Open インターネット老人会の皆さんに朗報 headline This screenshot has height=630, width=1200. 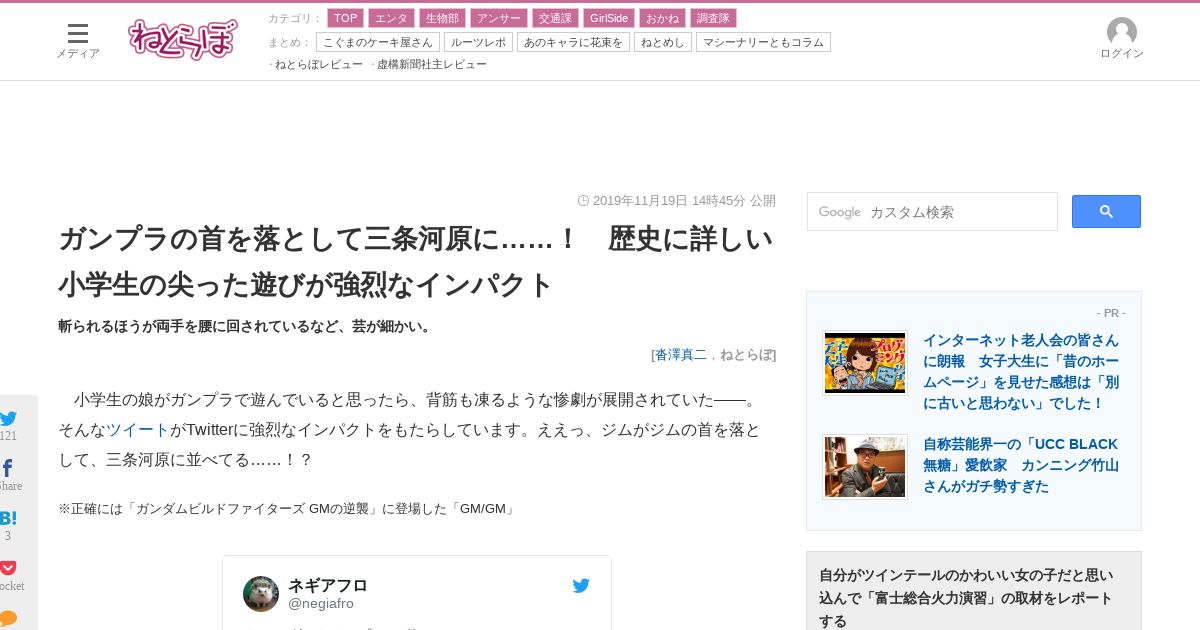click(x=1021, y=372)
